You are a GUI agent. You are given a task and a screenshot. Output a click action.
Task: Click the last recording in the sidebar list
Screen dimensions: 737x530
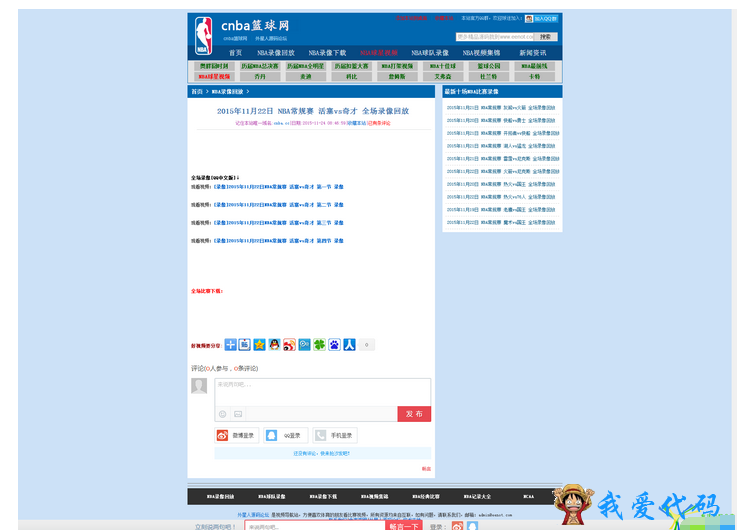[x=501, y=222]
